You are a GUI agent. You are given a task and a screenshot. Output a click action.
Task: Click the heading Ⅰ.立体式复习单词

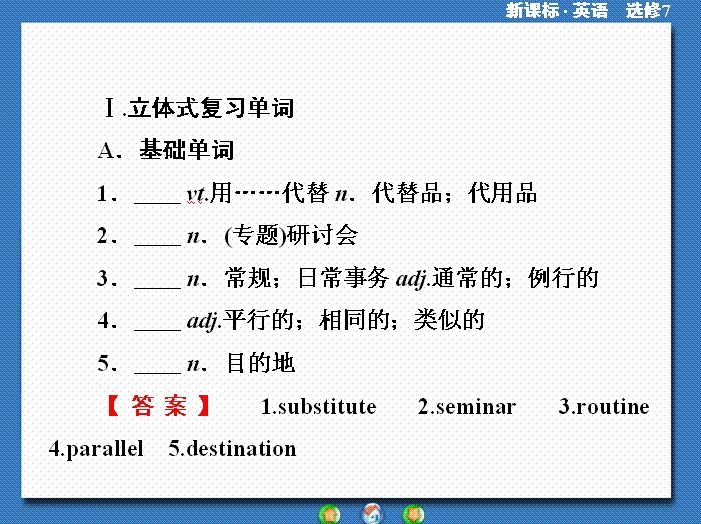pyautogui.click(x=199, y=108)
